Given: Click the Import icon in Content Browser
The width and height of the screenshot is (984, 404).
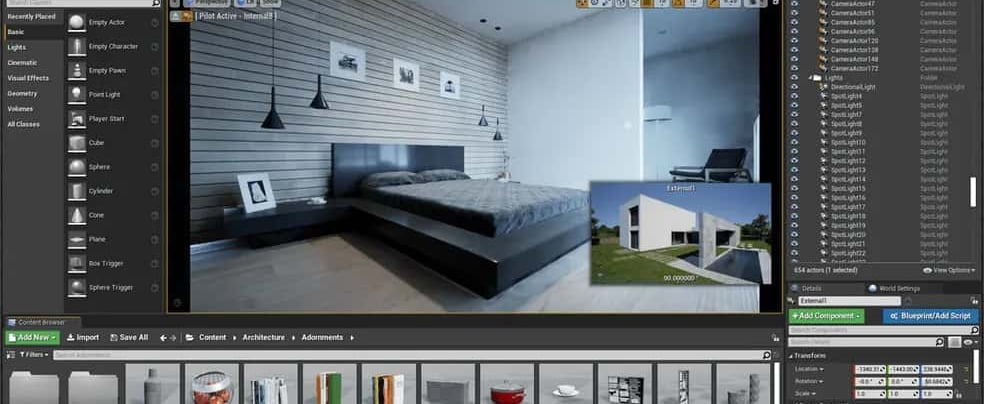Looking at the screenshot, I should point(71,338).
